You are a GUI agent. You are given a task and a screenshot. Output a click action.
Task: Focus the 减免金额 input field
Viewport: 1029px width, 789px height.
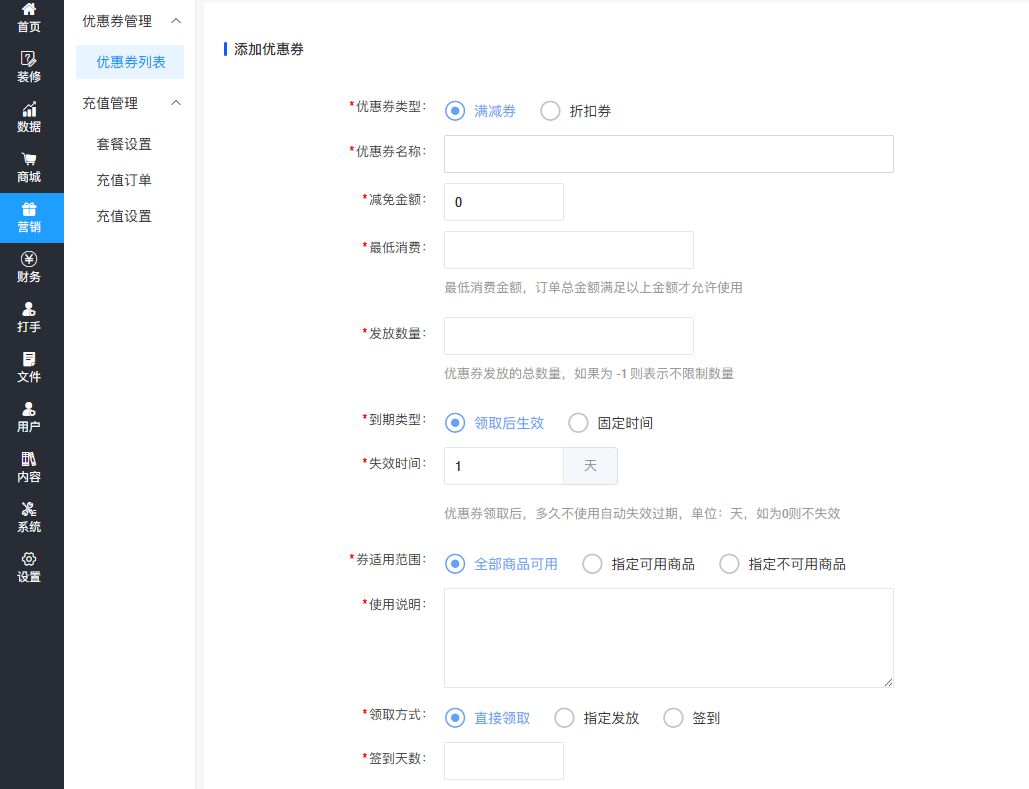pos(503,202)
